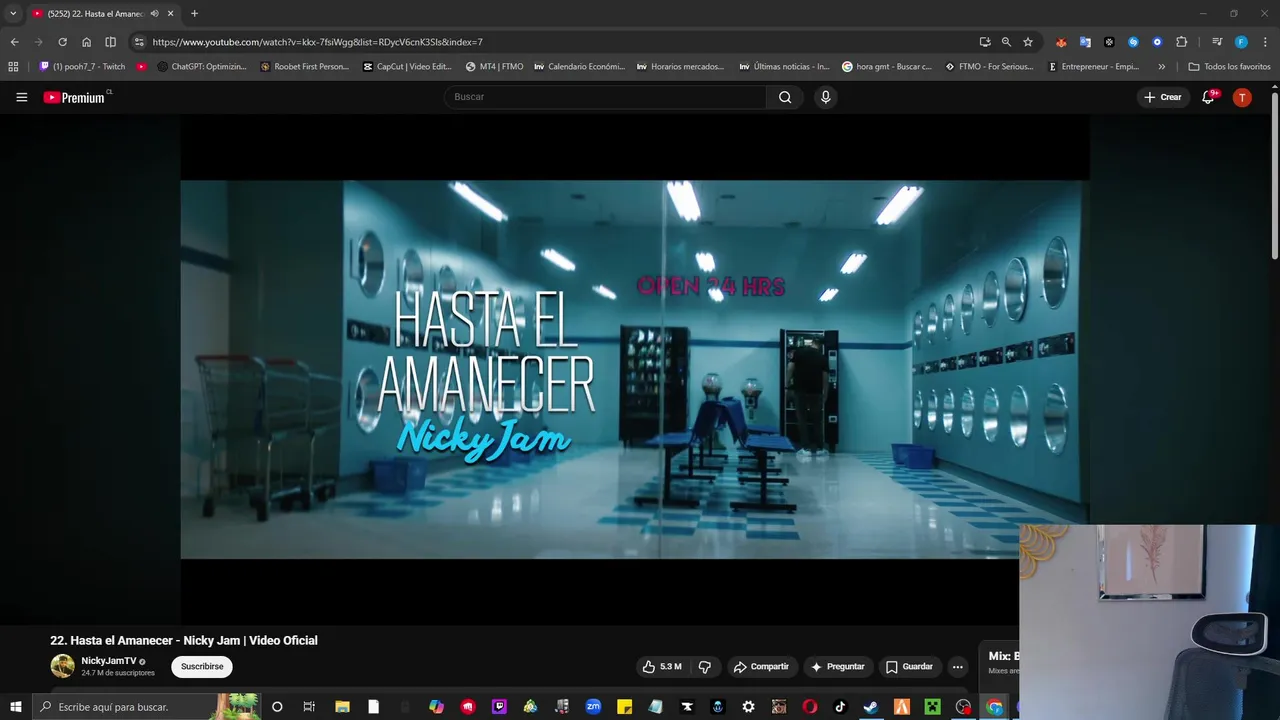Open the YouTube guide hamburger menu
Image resolution: width=1280 pixels, height=720 pixels.
point(21,97)
